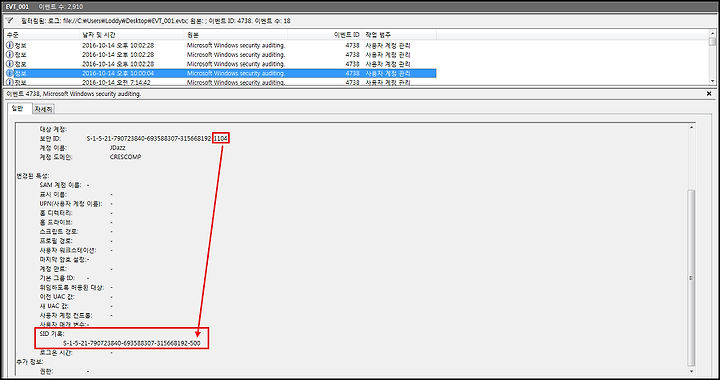720x380 pixels.
Task: Click the 계정 만료 label
Action: coord(53,268)
